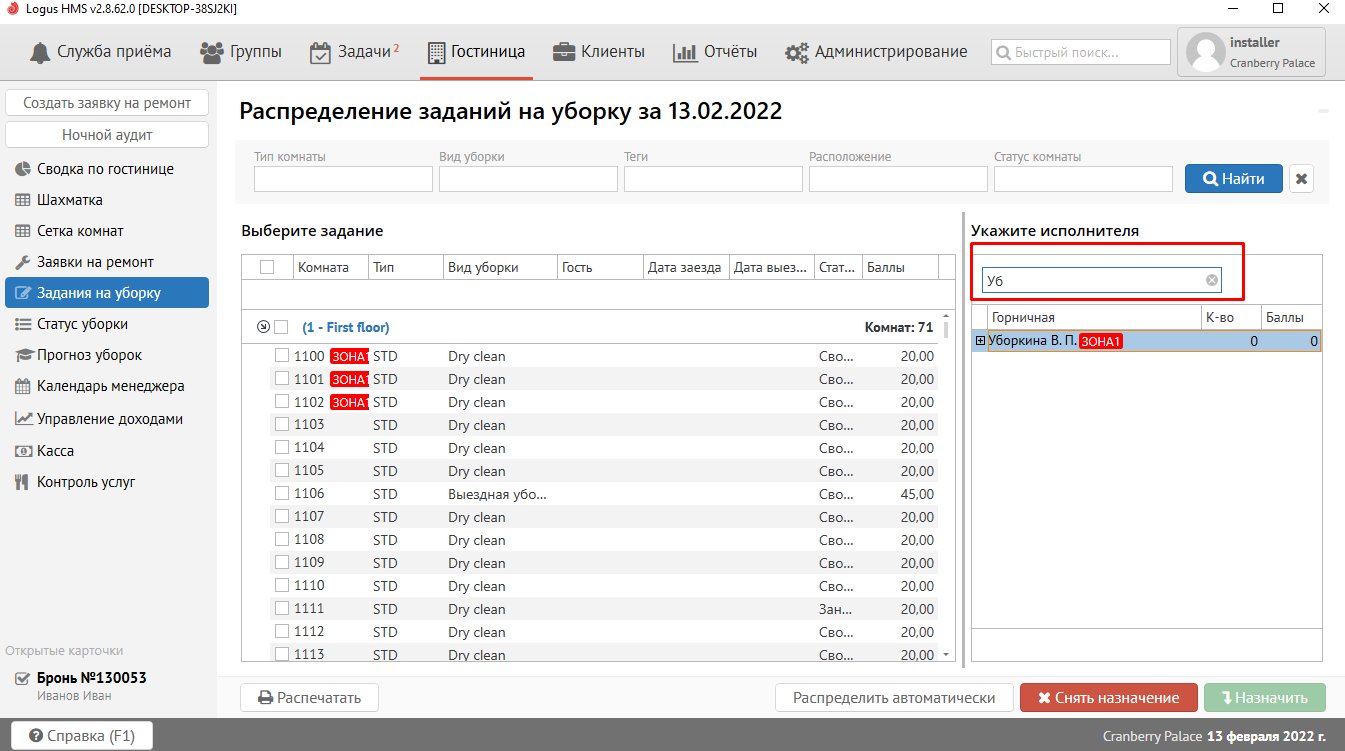Open Прогноз уборок sidebar item
The image size is (1345, 751).
tap(89, 355)
